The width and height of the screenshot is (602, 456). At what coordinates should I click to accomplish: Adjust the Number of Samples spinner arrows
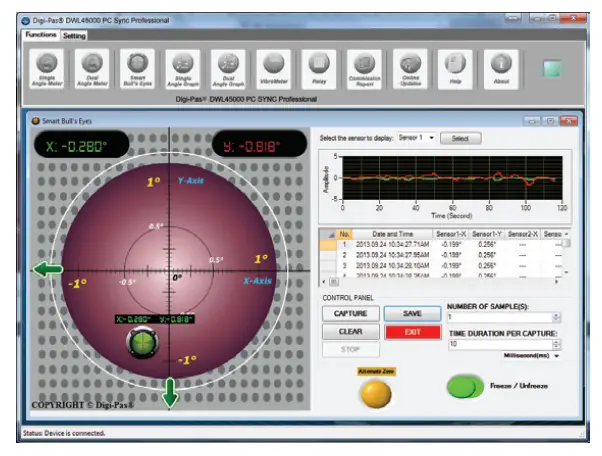click(x=556, y=317)
